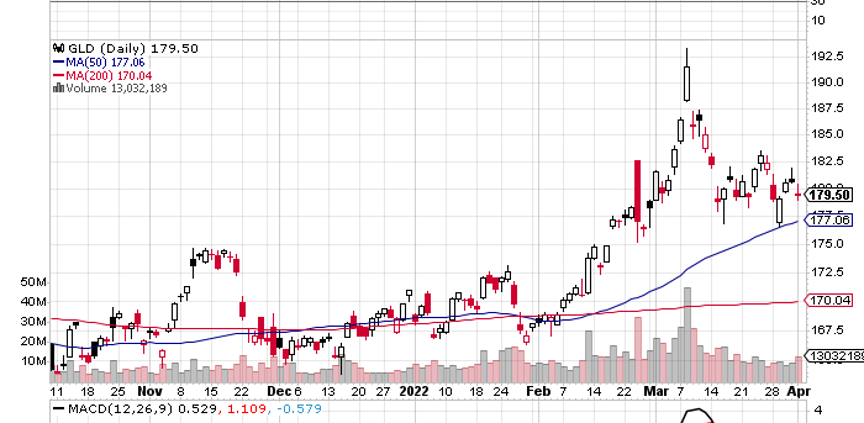Image resolution: width=864 pixels, height=423 pixels.
Task: Click the candlestick icon beside GLD label
Action: pos(57,48)
